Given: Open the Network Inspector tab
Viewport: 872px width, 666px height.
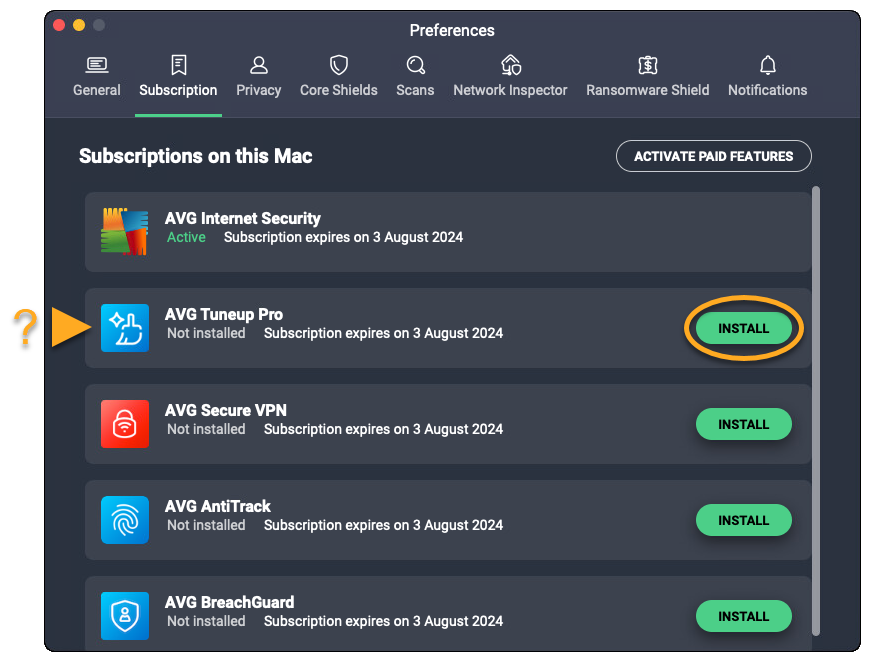Looking at the screenshot, I should pyautogui.click(x=510, y=77).
